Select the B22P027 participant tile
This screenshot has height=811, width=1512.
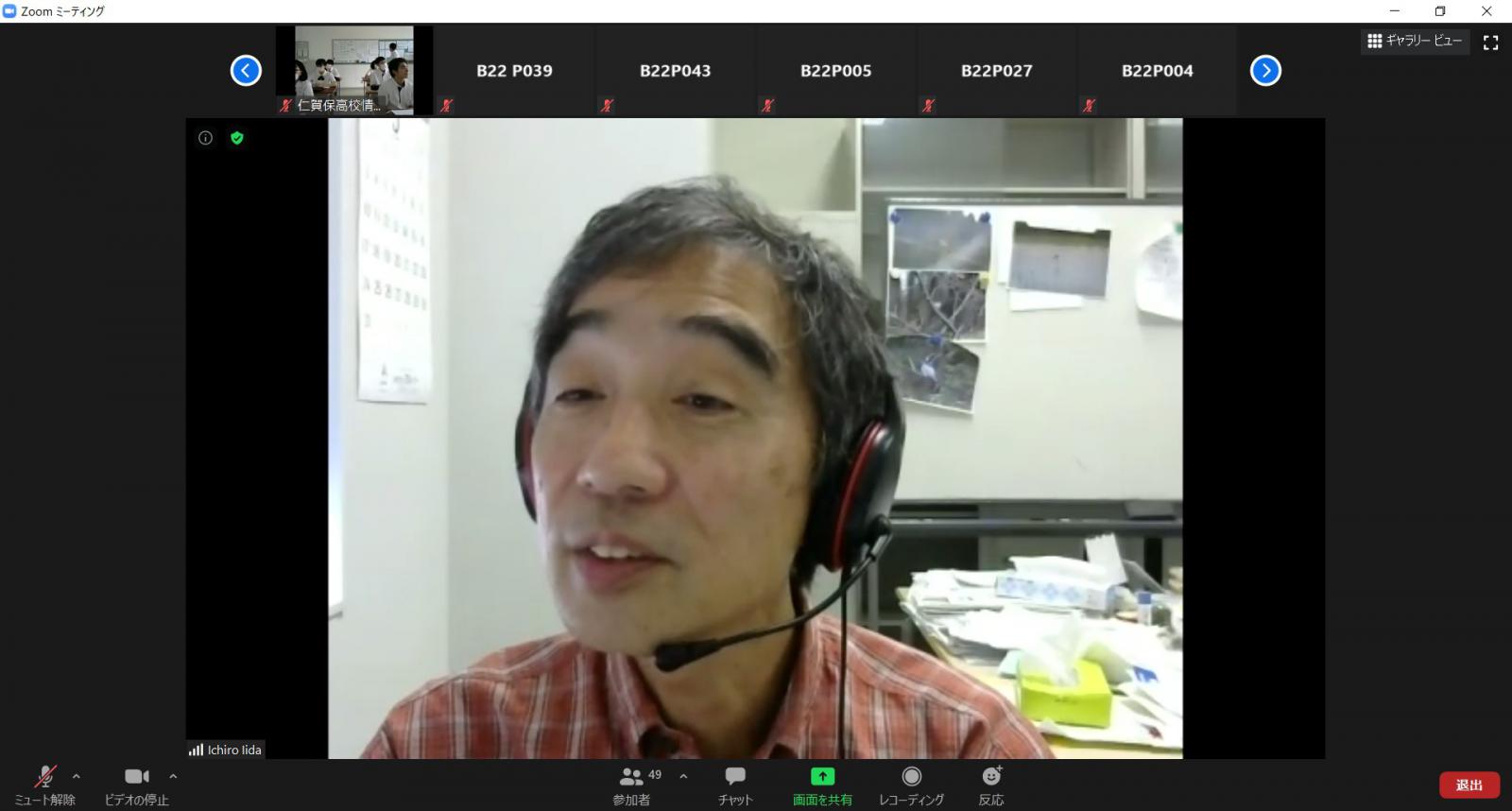(x=996, y=71)
